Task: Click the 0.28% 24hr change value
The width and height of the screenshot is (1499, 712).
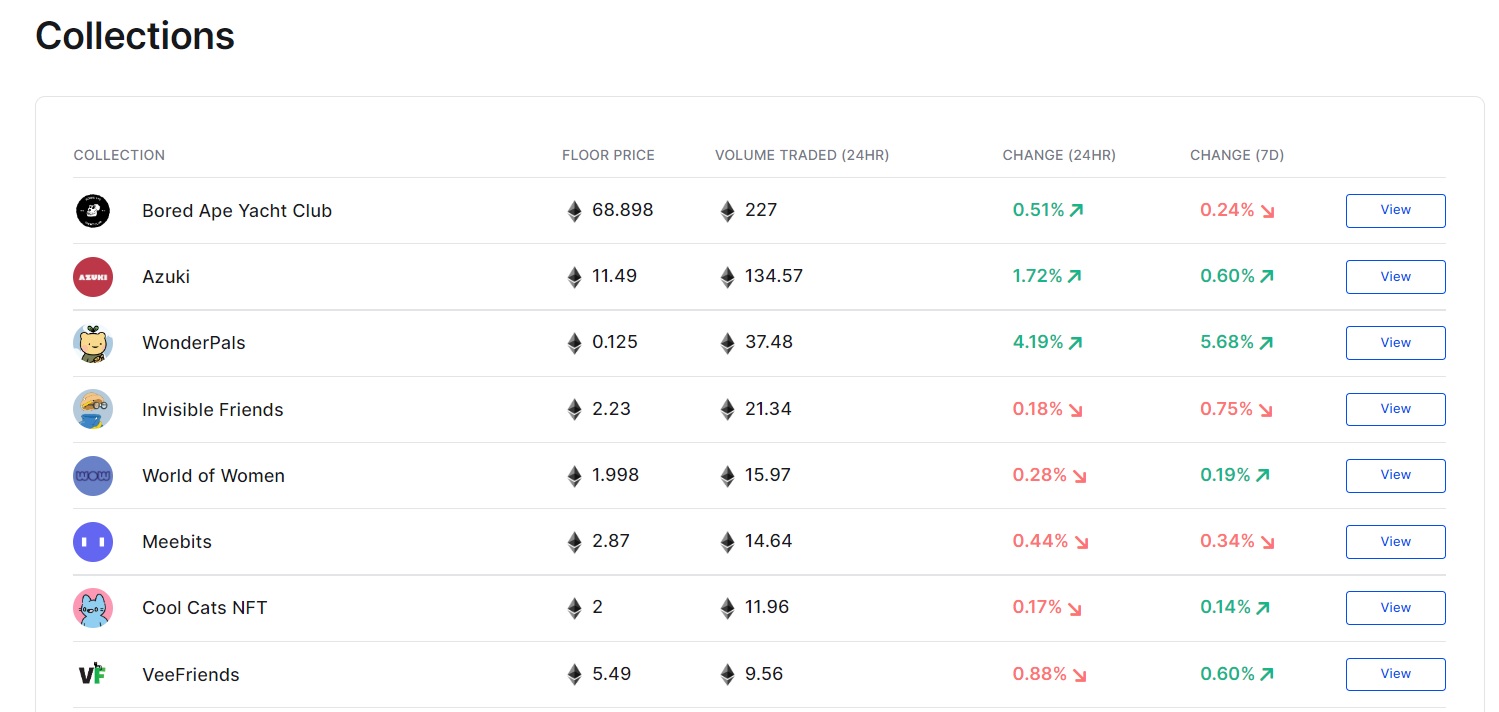Action: pyautogui.click(x=1040, y=475)
